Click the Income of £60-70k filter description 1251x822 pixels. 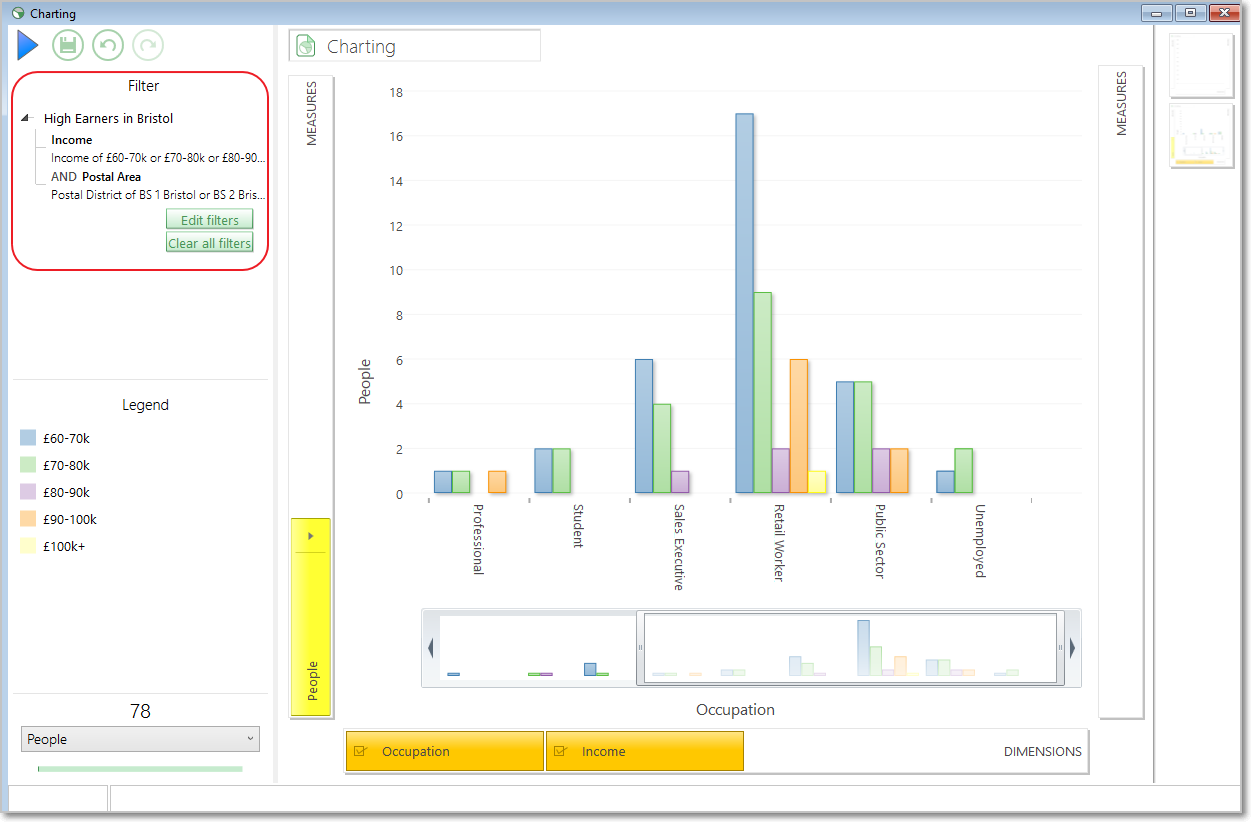tap(158, 158)
